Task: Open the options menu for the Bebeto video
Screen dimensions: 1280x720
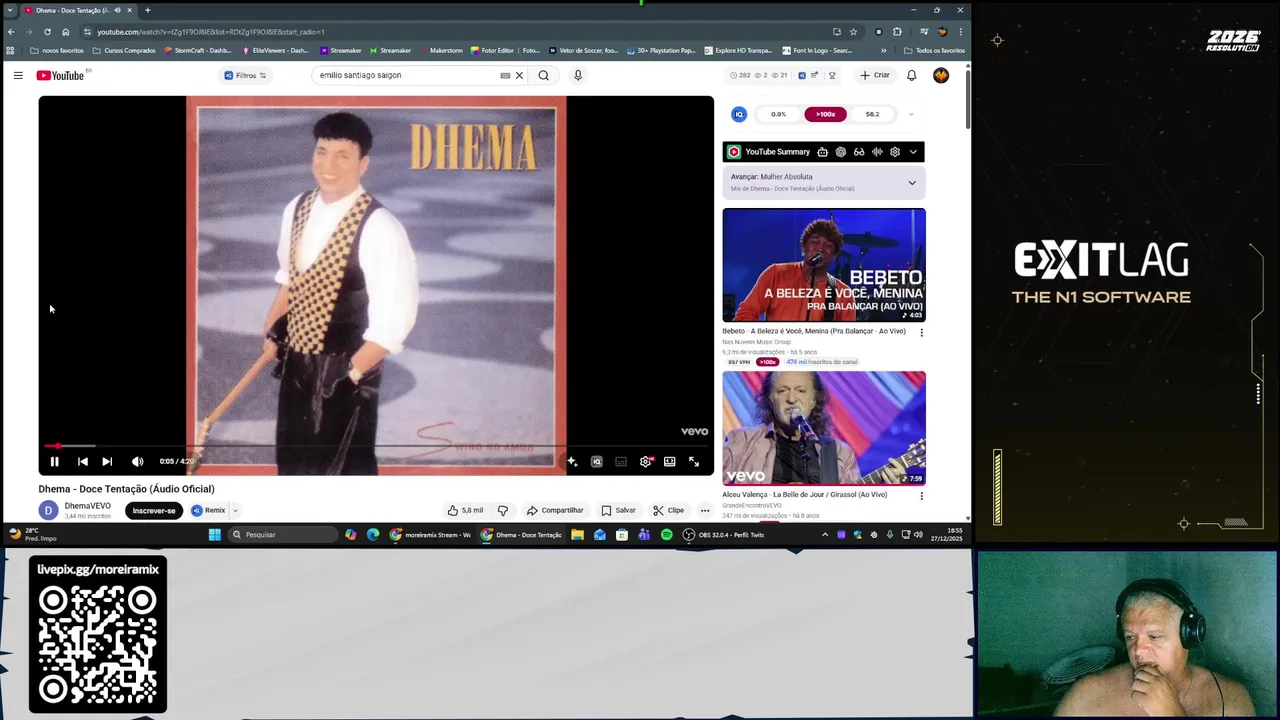Action: click(x=921, y=332)
